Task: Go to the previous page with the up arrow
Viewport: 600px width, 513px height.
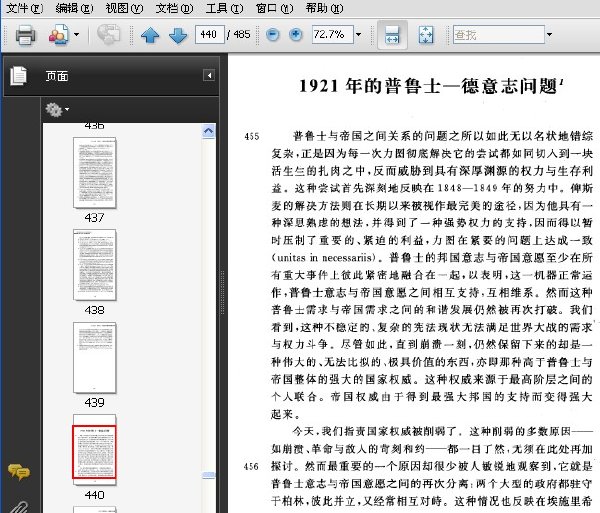Action: point(150,35)
